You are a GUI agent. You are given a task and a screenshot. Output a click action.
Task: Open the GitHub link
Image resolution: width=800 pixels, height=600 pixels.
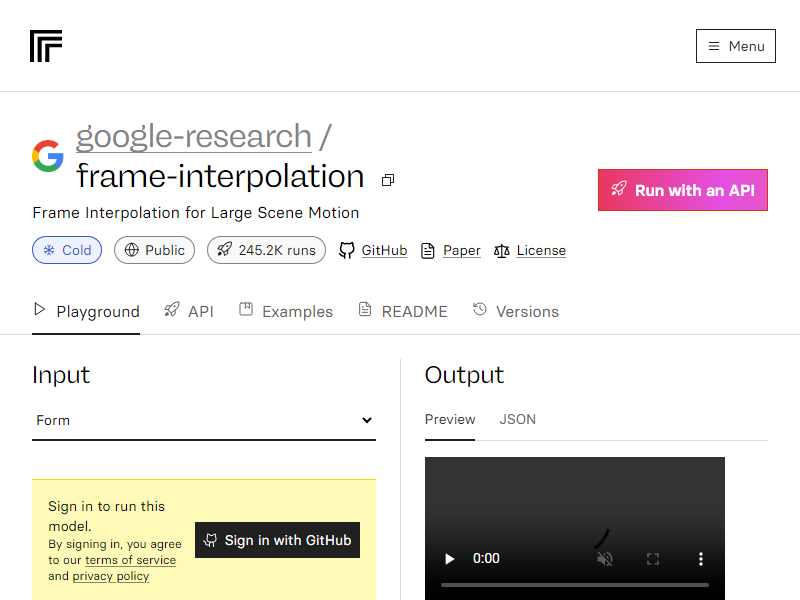point(384,251)
